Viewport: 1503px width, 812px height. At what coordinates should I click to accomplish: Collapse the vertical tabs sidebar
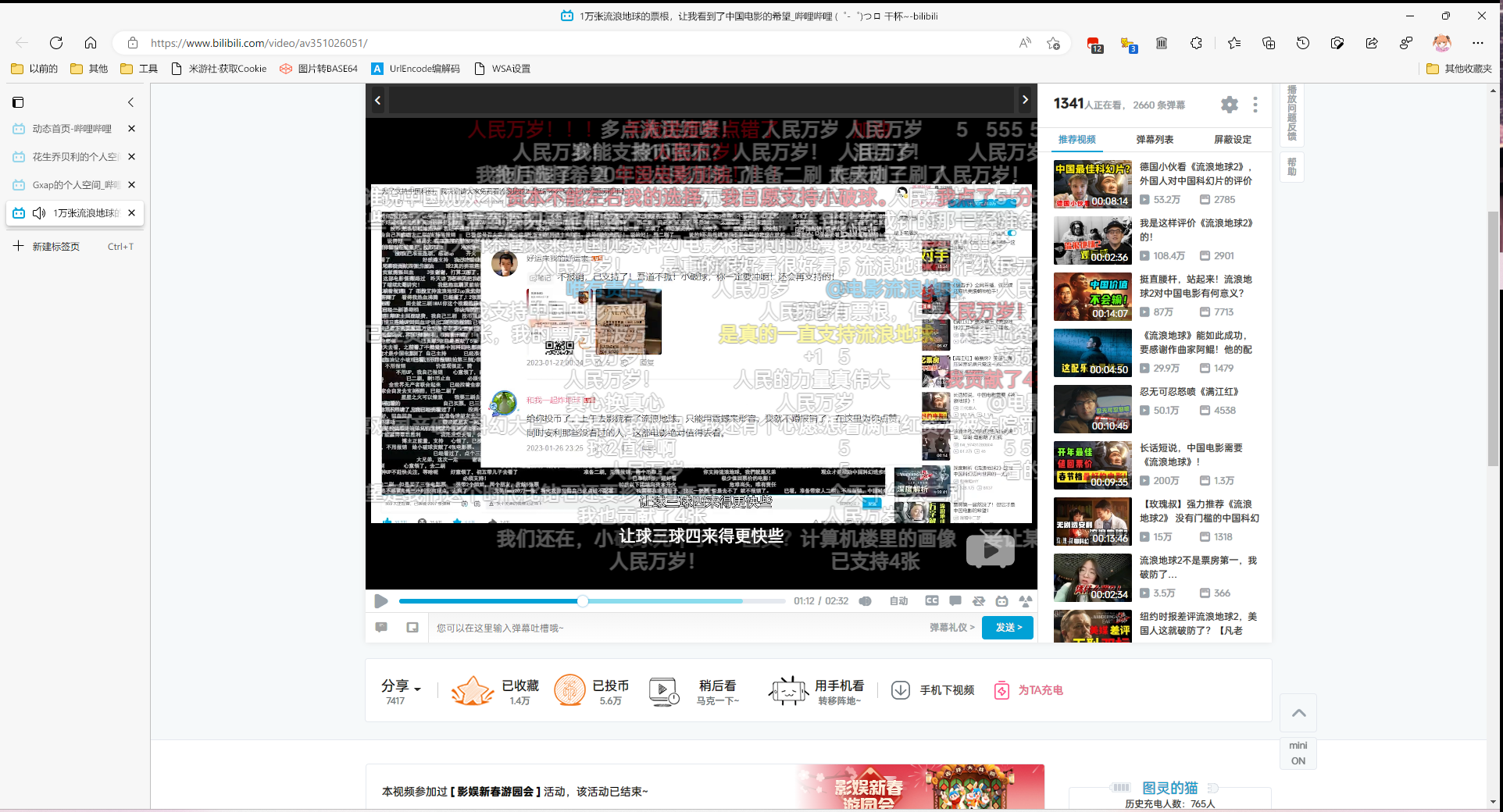(130, 102)
